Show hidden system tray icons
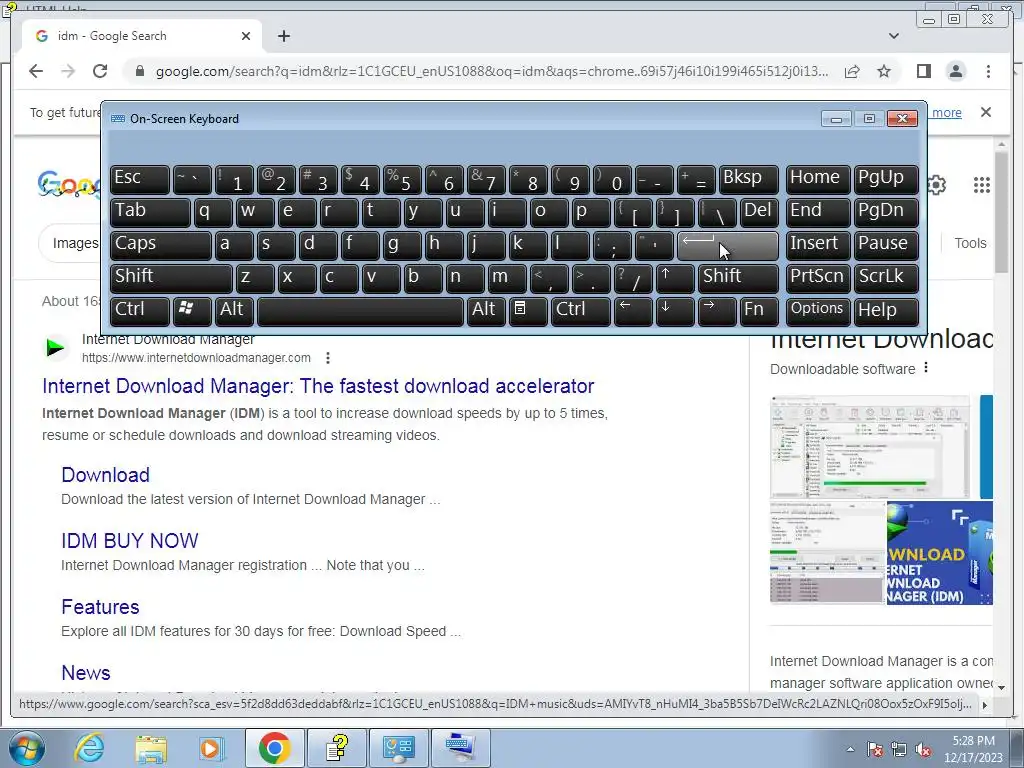The height and width of the screenshot is (768, 1024). pyautogui.click(x=850, y=749)
